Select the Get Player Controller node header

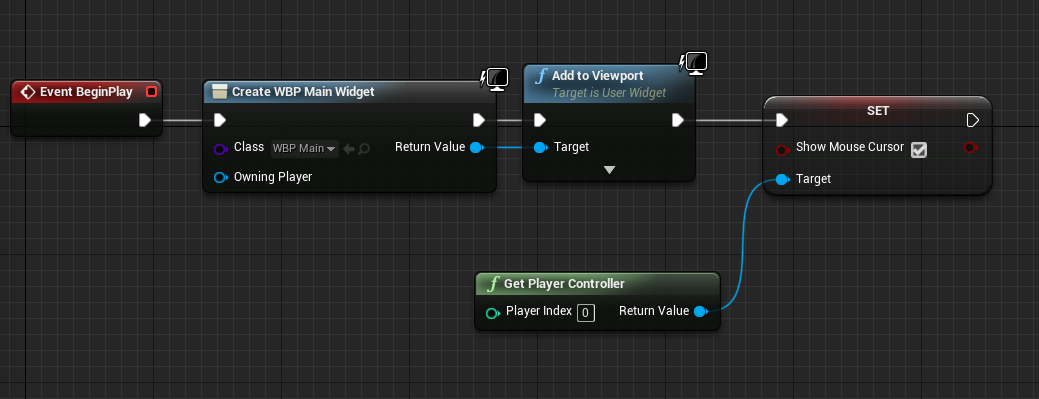tap(598, 284)
